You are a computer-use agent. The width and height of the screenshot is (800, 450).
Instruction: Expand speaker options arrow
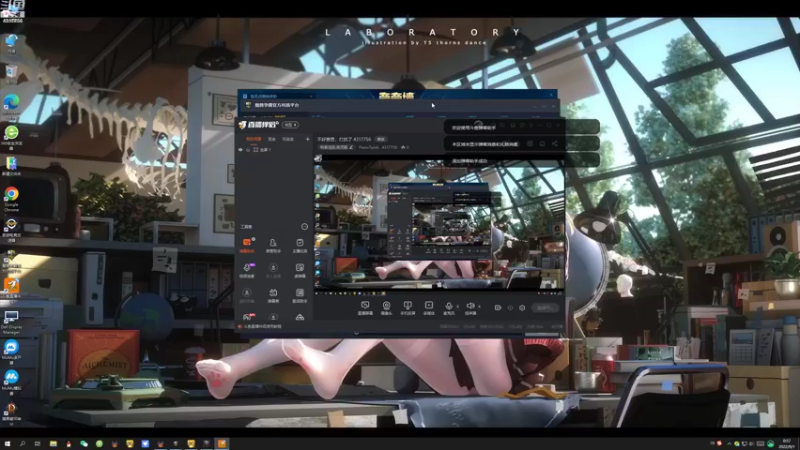point(479,307)
